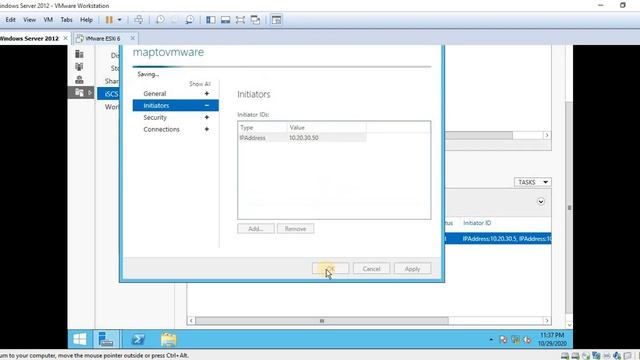This screenshot has height=360, width=640.
Task: Launch PowerShell from the taskbar
Action: point(138,339)
